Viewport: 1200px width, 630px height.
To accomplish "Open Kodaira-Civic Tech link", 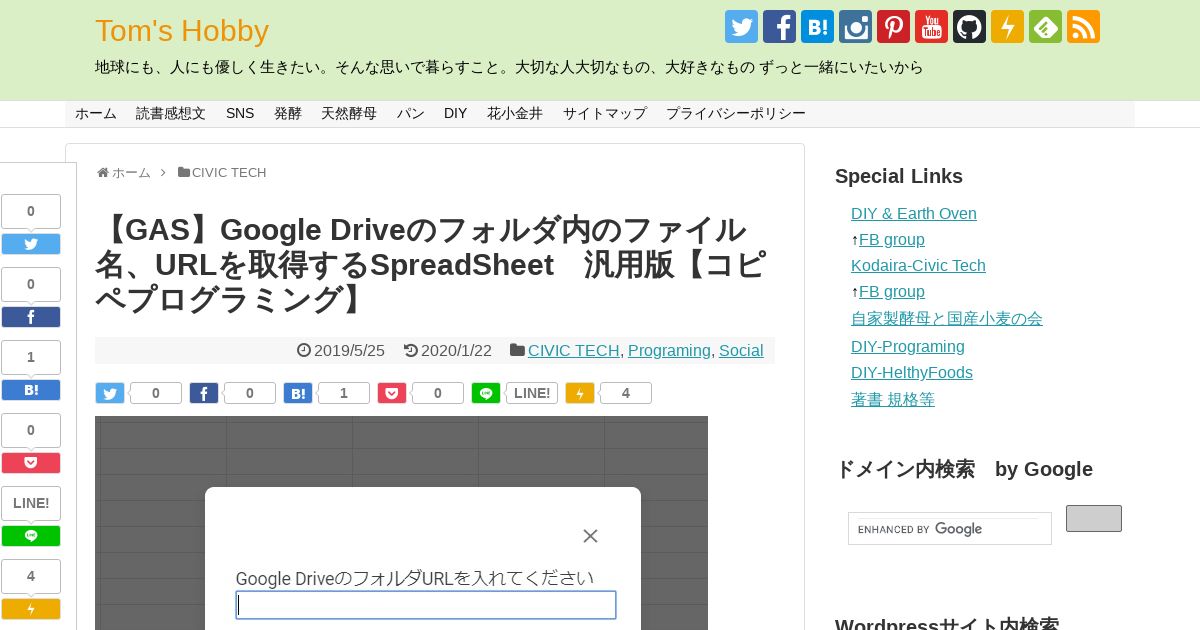I will point(918,266).
